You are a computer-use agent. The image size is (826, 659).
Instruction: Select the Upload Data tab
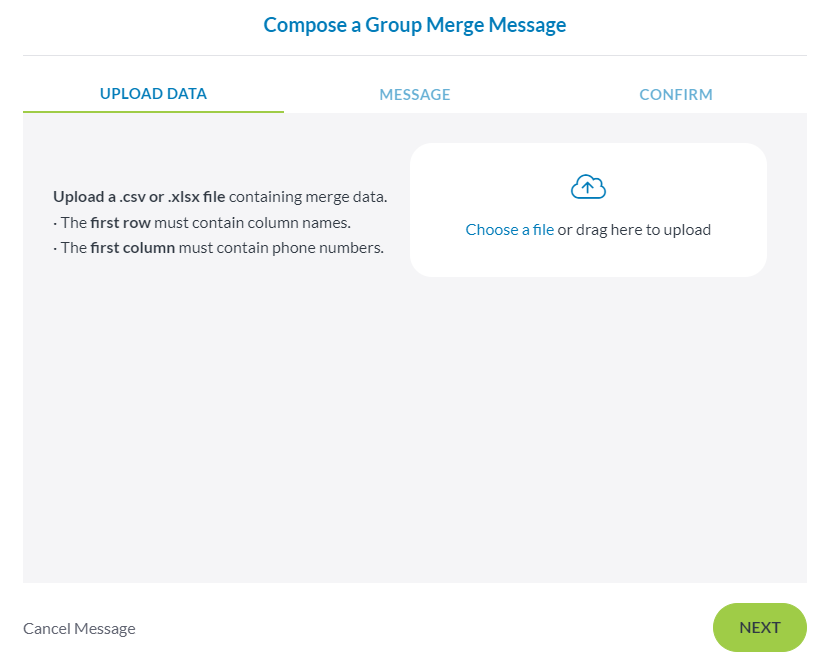tap(153, 94)
